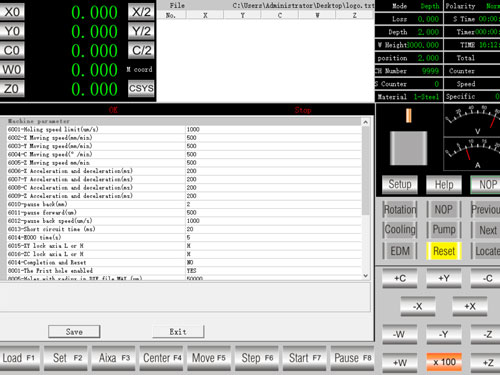Click the Material value 1-Steel
This screenshot has width=500, height=375.
coord(426,97)
